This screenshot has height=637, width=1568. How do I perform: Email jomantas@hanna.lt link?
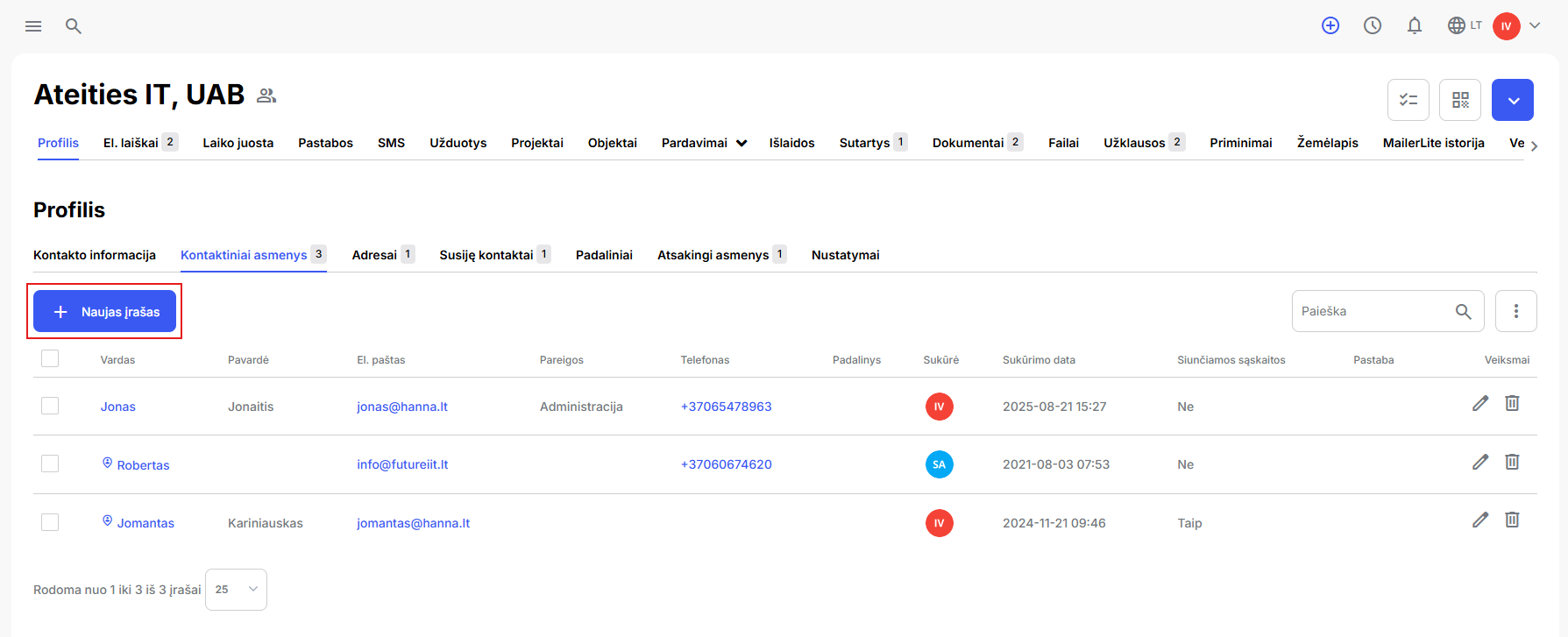(414, 523)
